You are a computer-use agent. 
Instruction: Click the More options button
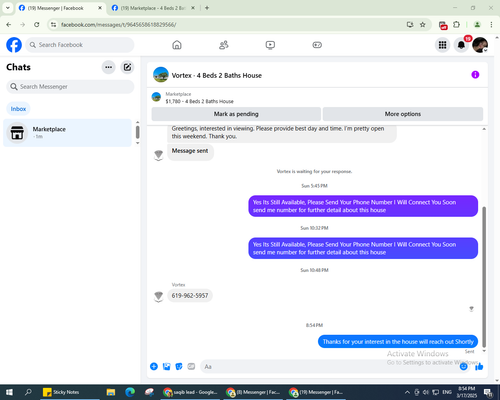pos(403,114)
